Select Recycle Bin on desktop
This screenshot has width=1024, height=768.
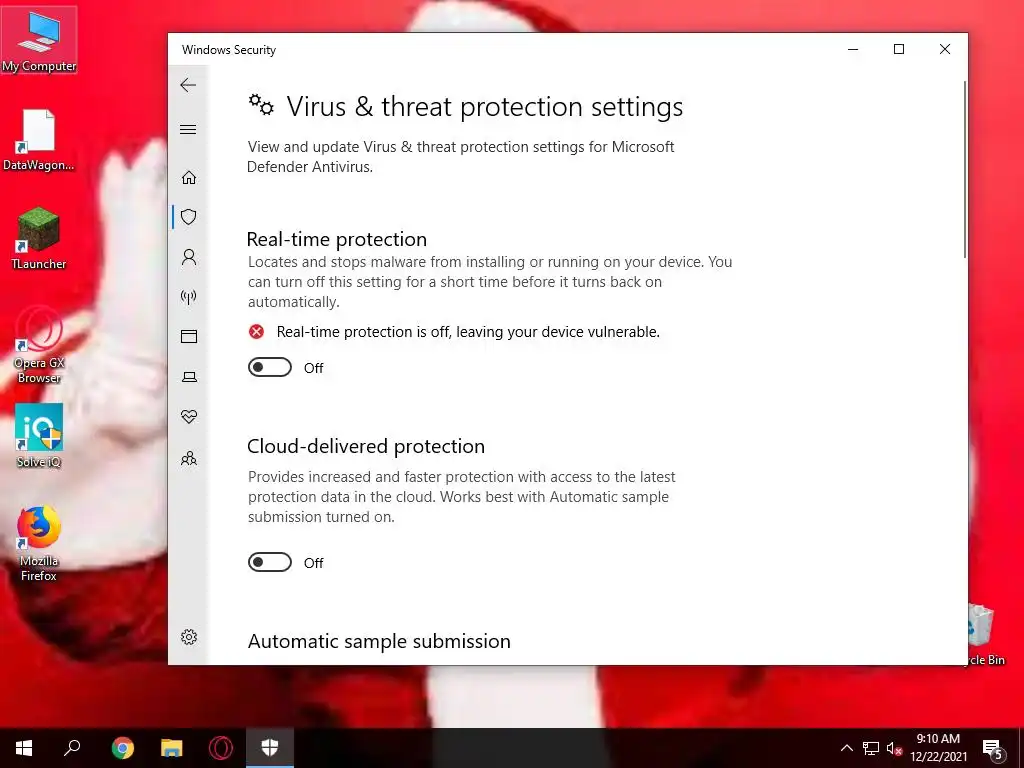click(x=984, y=635)
